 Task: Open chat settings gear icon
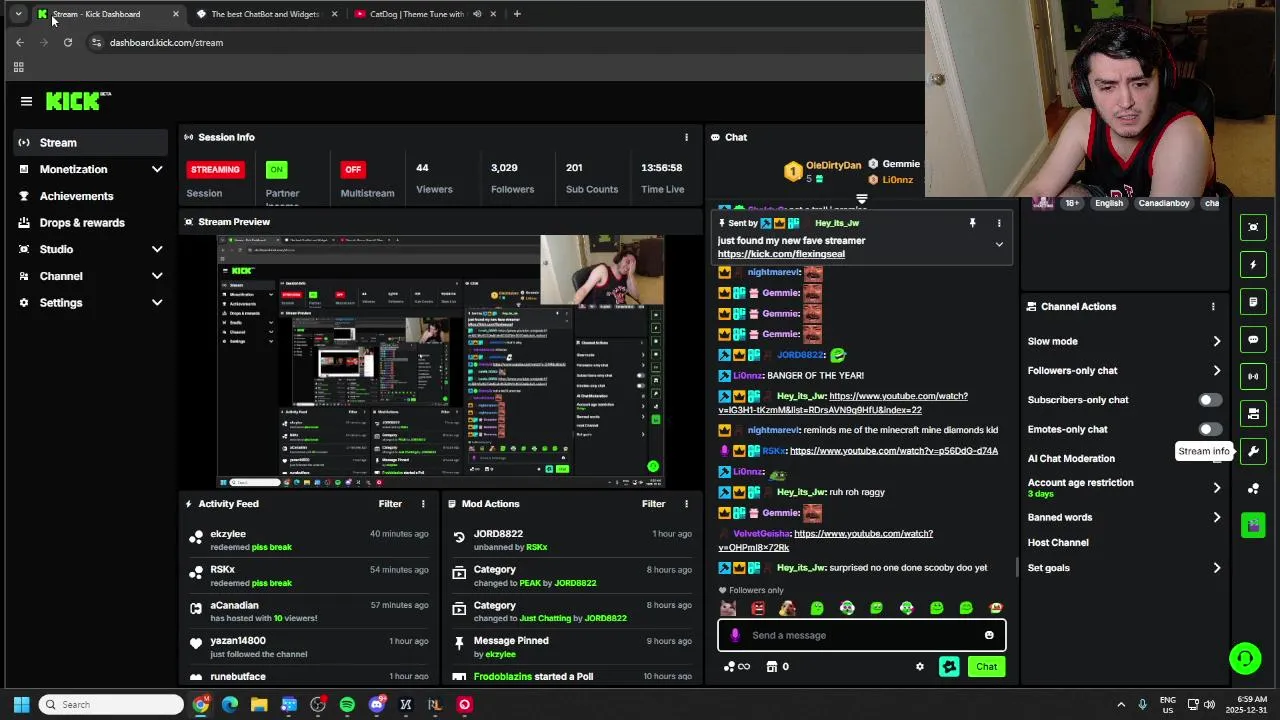[x=920, y=667]
